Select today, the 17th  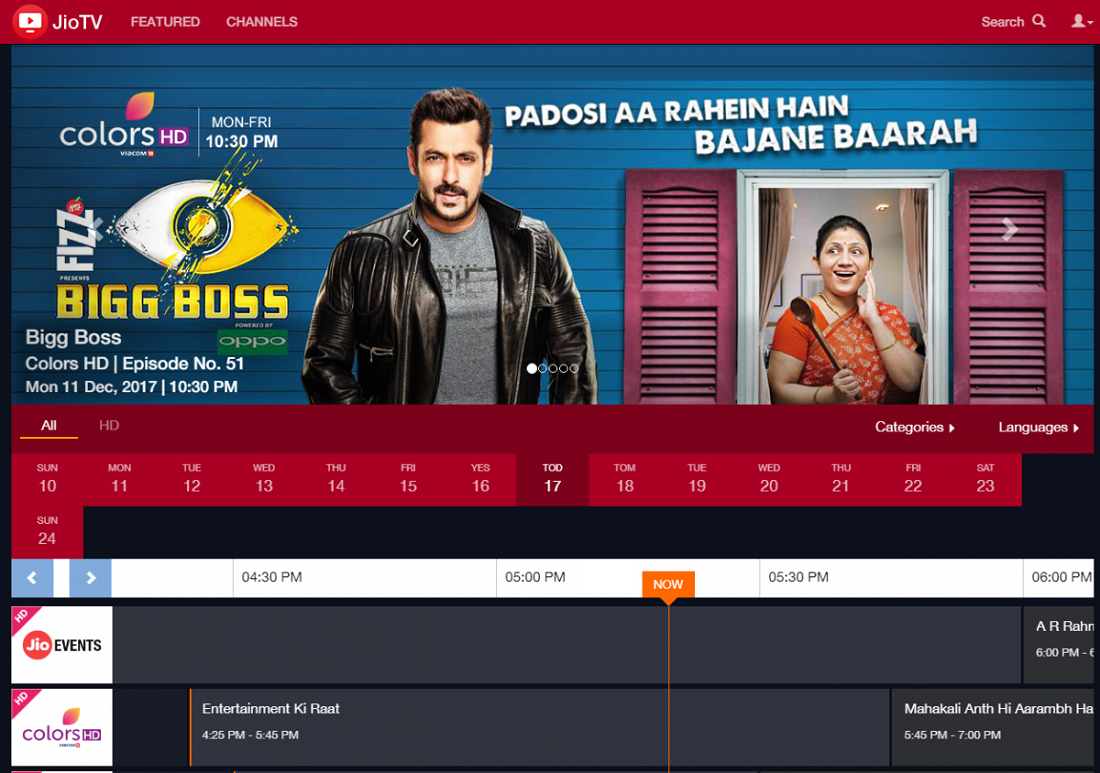(552, 480)
